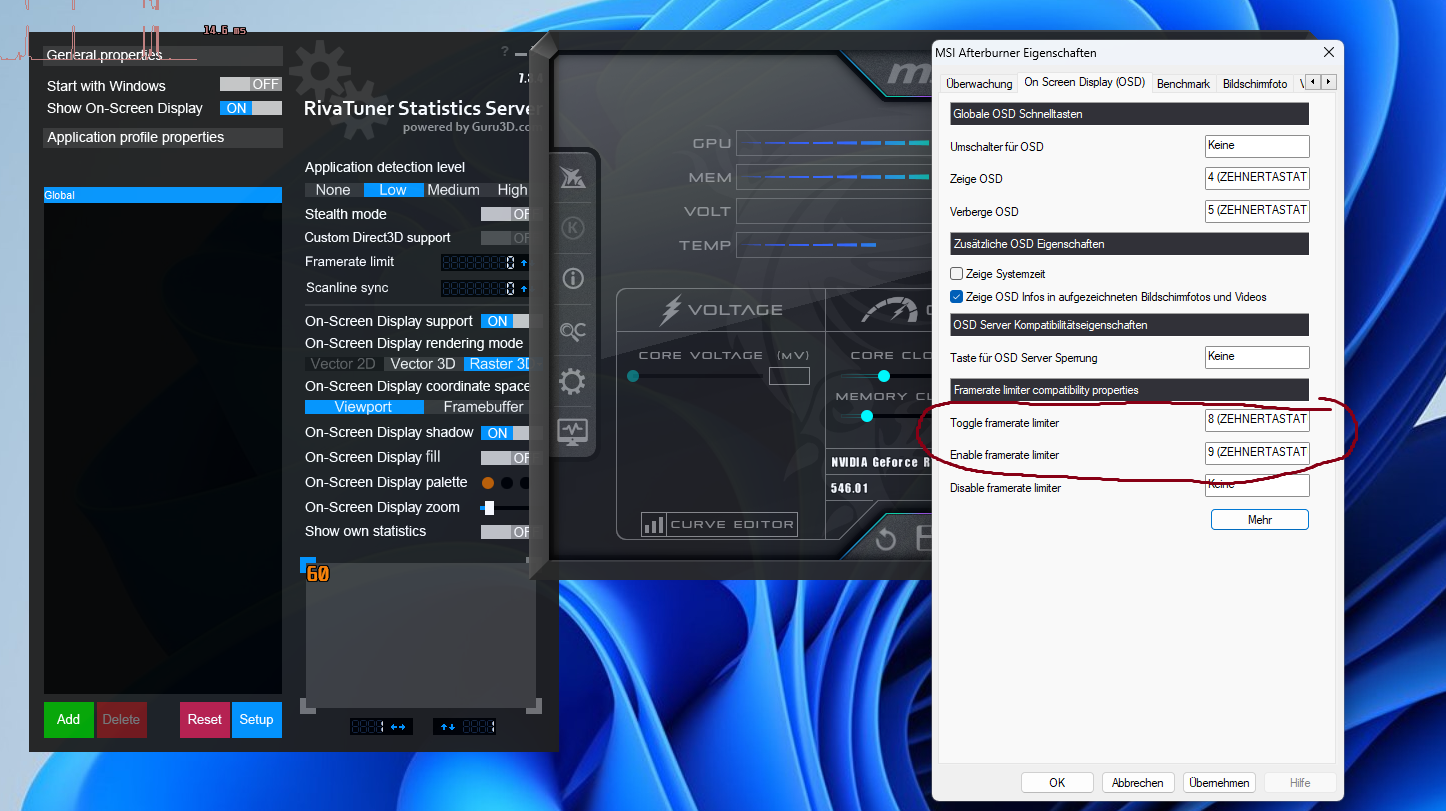
Task: Launch the OC Scanner icon in Afterburner
Action: coord(573,331)
